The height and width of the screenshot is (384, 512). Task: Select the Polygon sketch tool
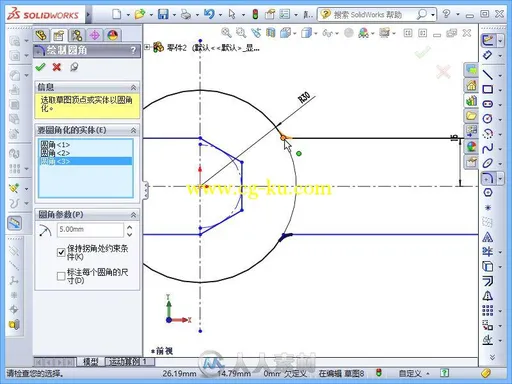coord(488,193)
